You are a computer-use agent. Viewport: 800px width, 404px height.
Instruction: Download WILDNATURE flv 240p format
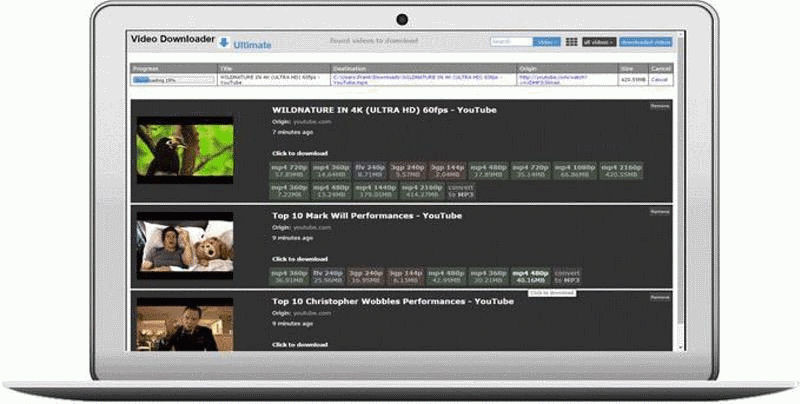tap(370, 171)
